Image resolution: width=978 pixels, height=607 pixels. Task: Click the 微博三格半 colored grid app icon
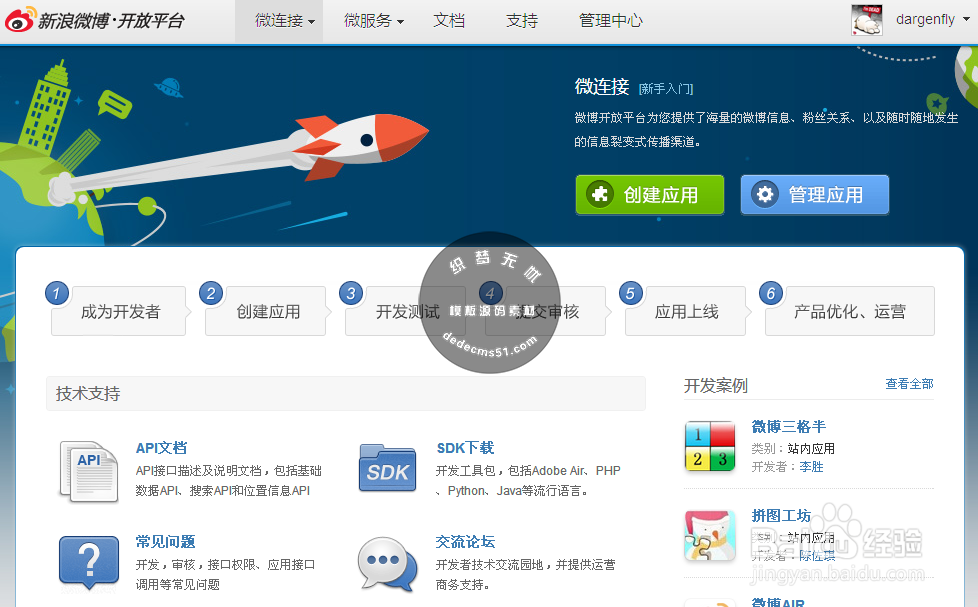[709, 445]
